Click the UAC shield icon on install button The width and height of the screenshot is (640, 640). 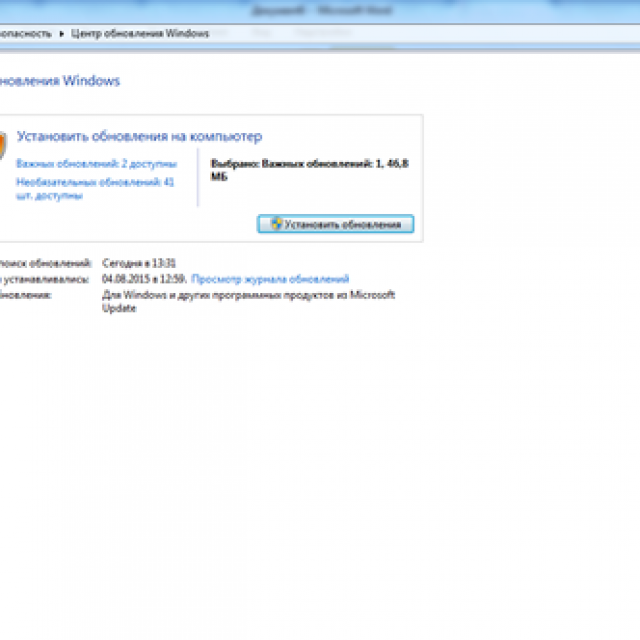(277, 224)
